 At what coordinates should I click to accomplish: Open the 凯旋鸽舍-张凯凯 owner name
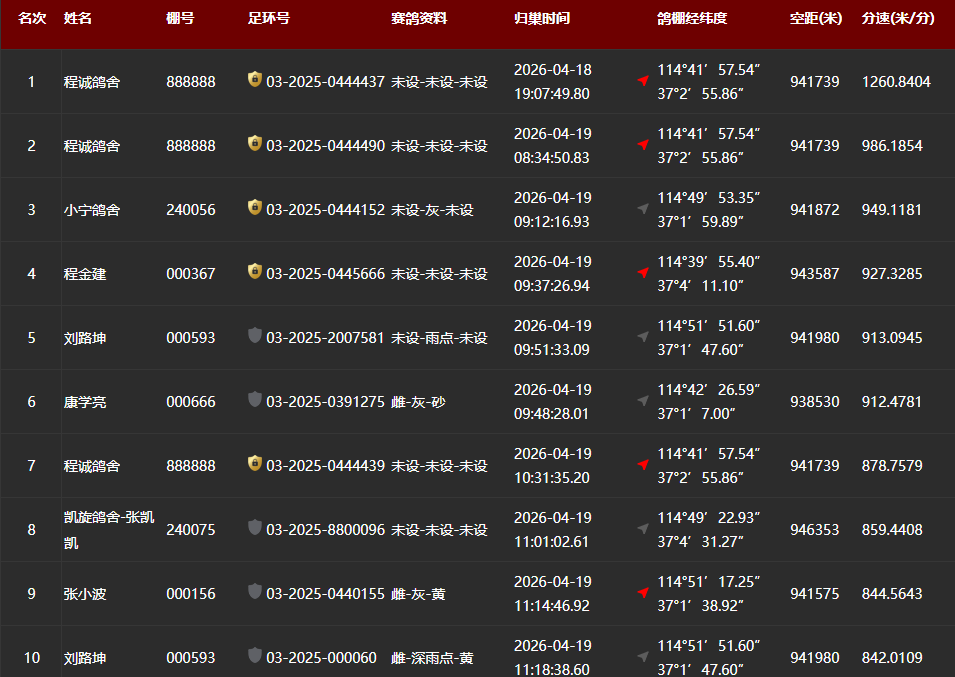(109, 530)
